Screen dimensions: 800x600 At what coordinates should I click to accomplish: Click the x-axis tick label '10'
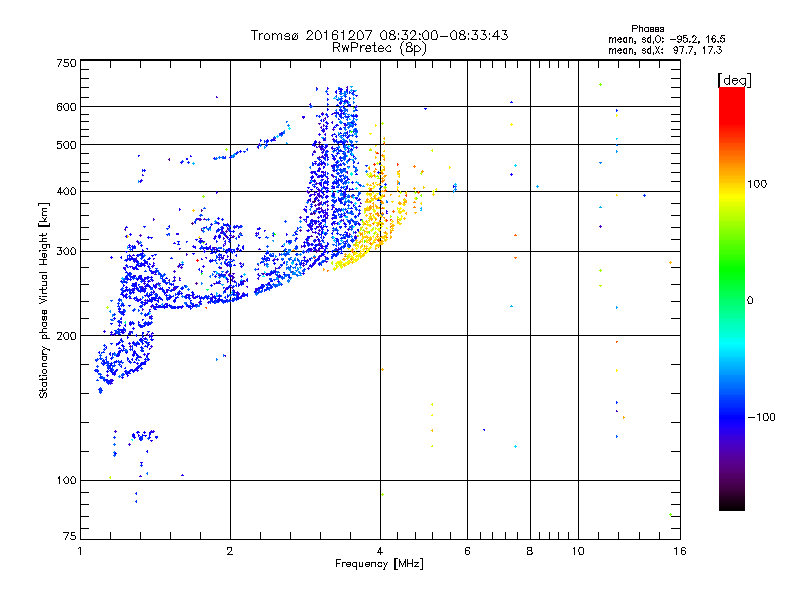pyautogui.click(x=578, y=551)
